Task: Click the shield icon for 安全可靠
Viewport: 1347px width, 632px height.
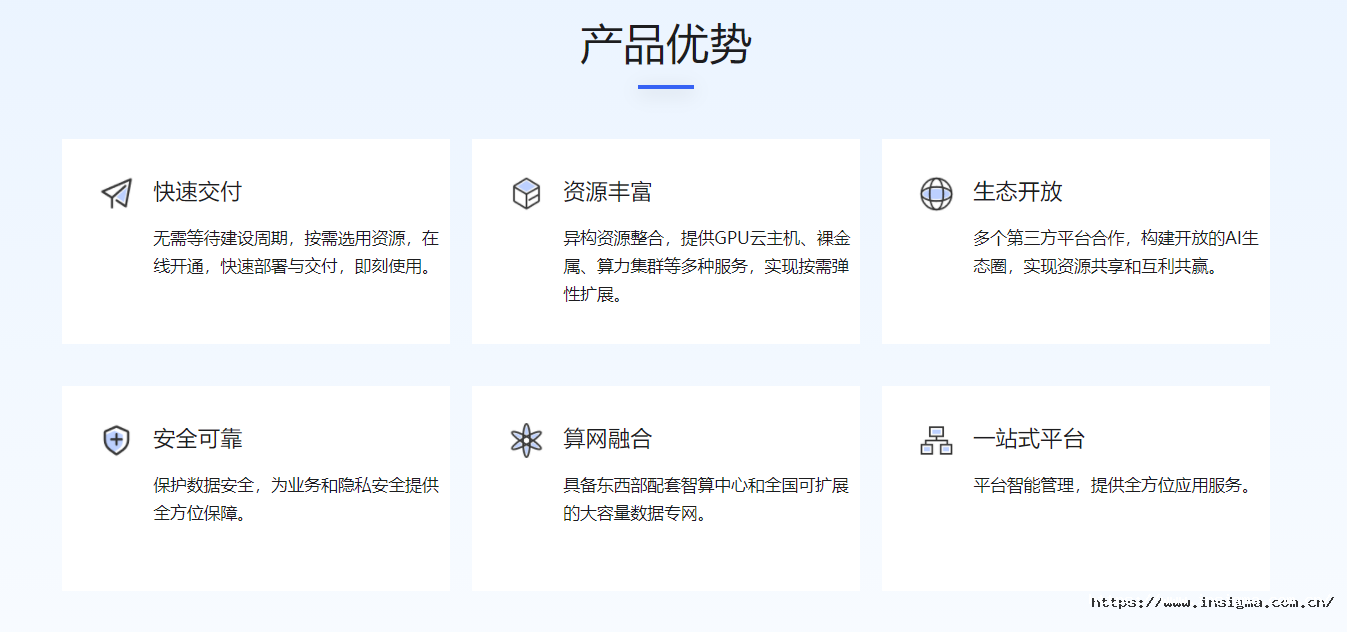Action: [x=116, y=440]
